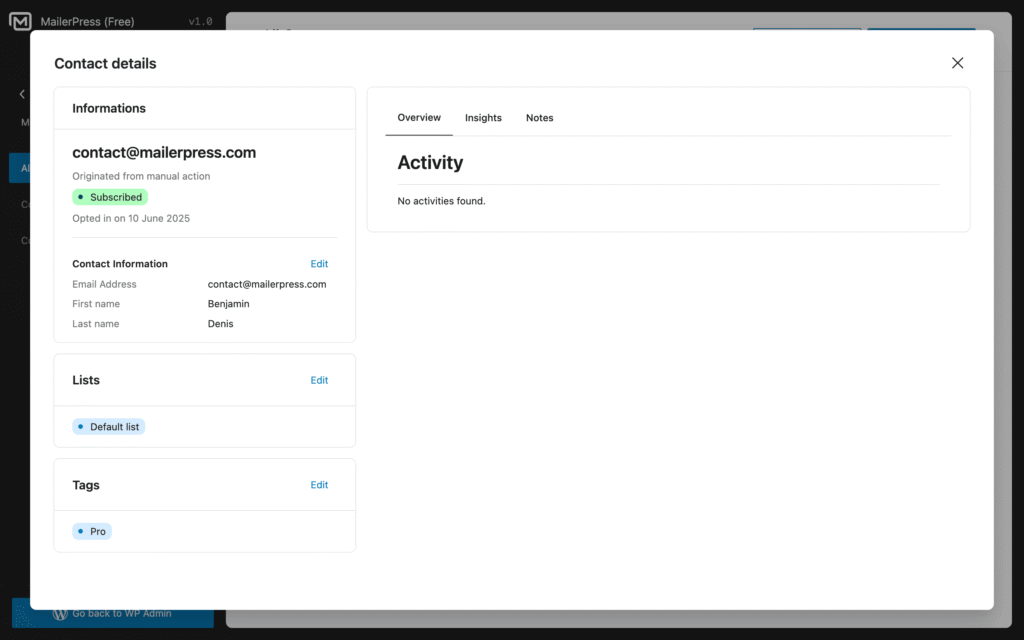Screen dimensions: 1024x640
Task: Select the Pro tag badge
Action: [92, 531]
